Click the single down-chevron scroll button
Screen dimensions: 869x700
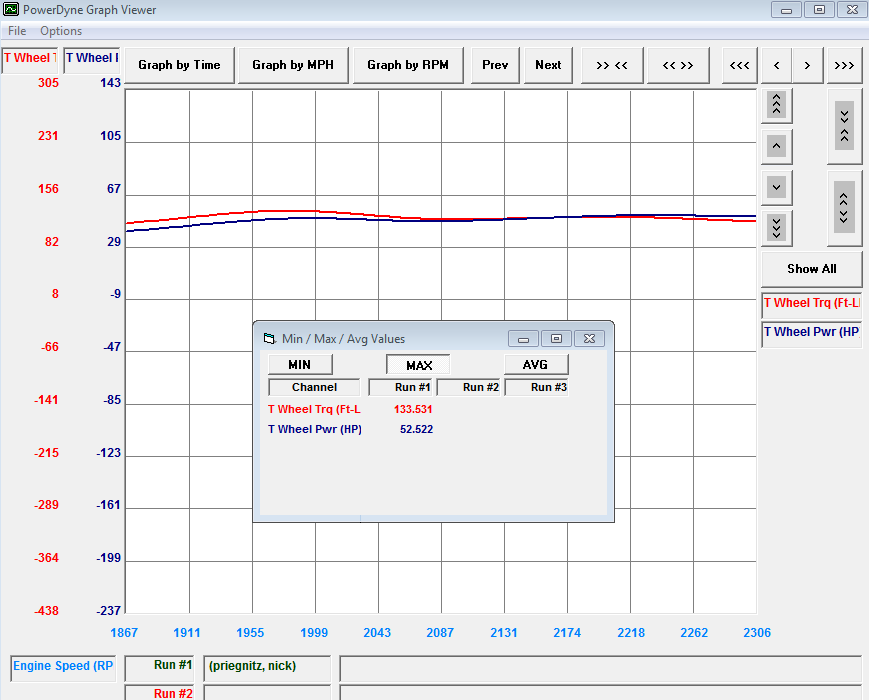tap(777, 186)
